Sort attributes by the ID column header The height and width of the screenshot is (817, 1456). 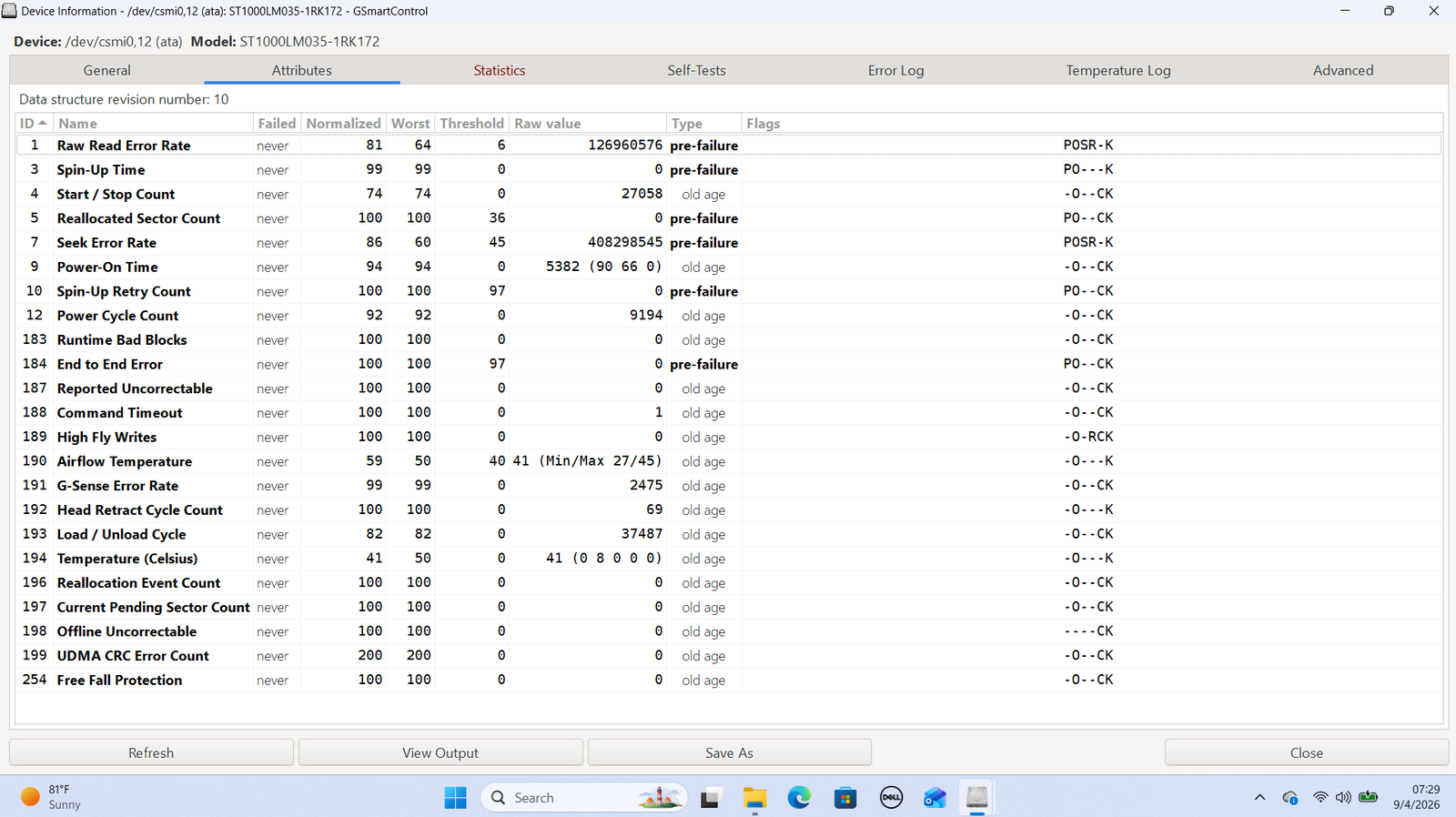pyautogui.click(x=34, y=123)
